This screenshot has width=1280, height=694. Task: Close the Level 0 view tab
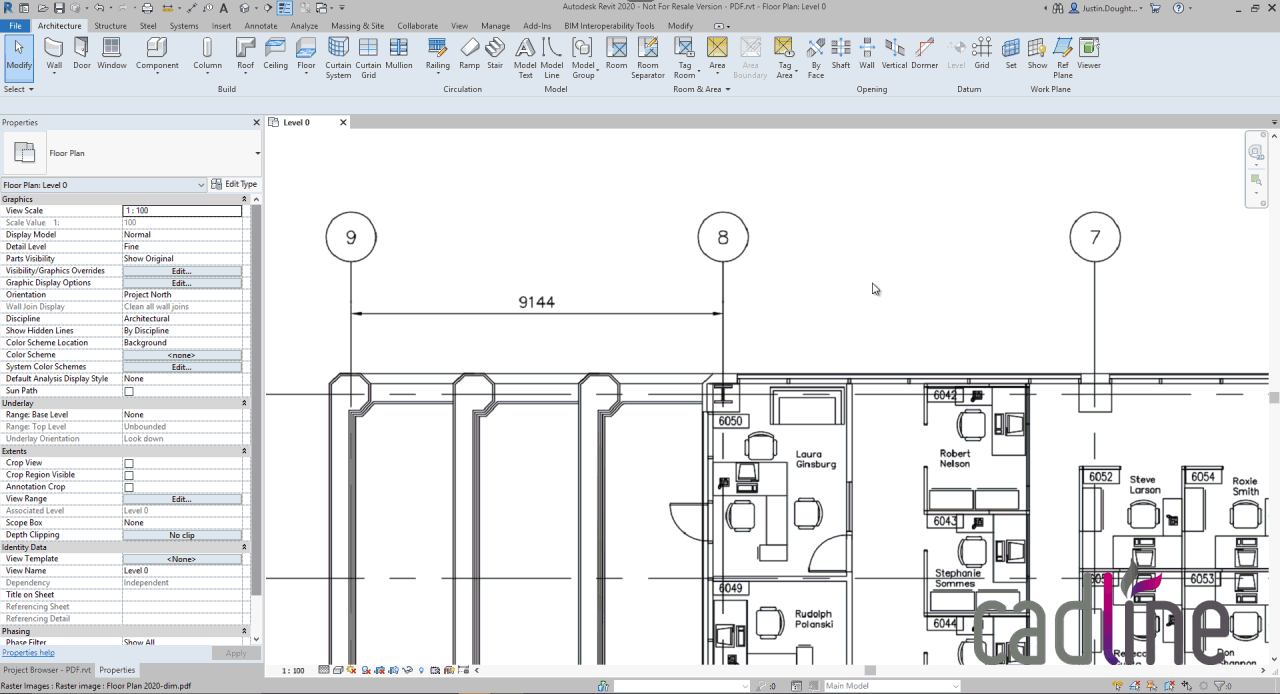pyautogui.click(x=343, y=122)
